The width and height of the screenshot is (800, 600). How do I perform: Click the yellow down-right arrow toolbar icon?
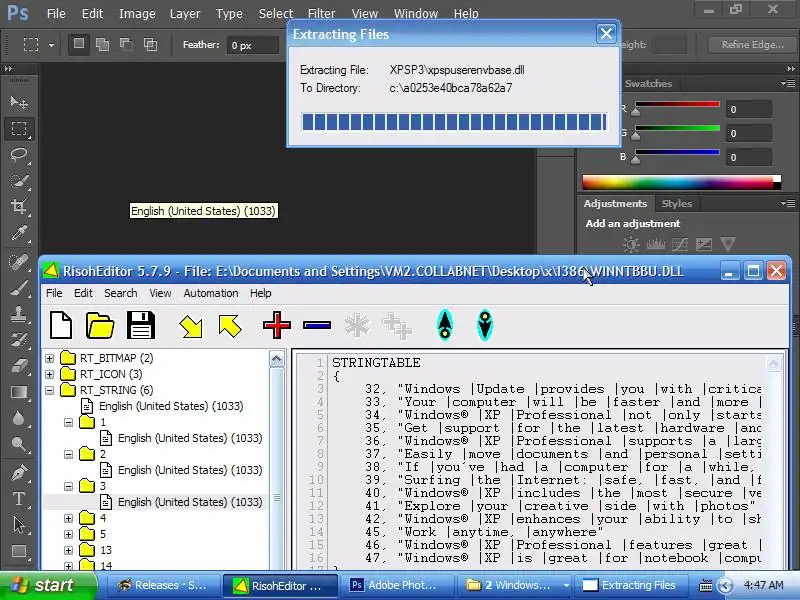tap(191, 326)
